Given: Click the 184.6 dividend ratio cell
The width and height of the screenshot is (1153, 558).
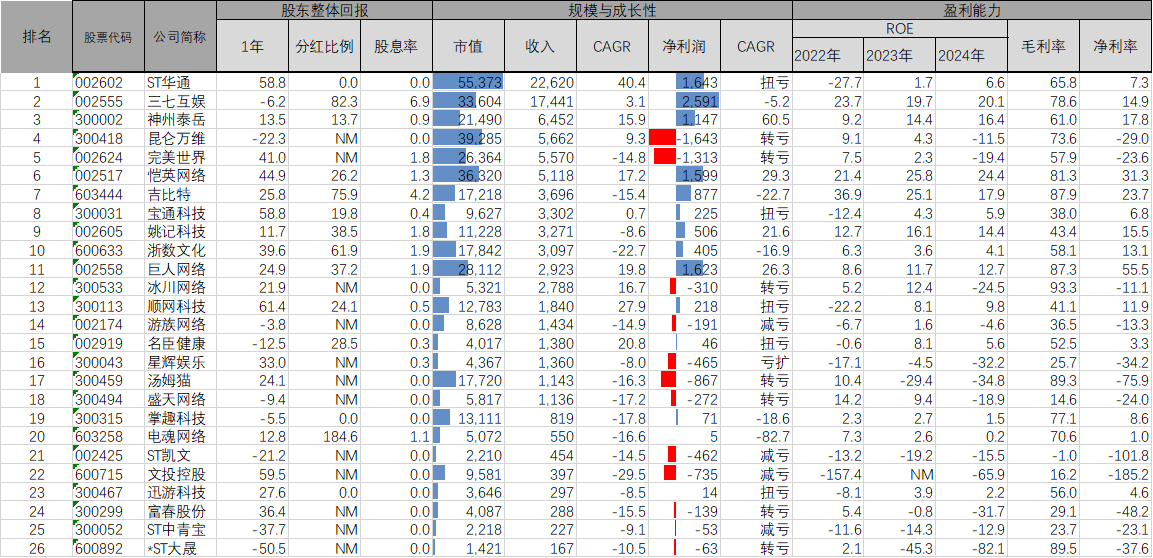Looking at the screenshot, I should (x=324, y=436).
